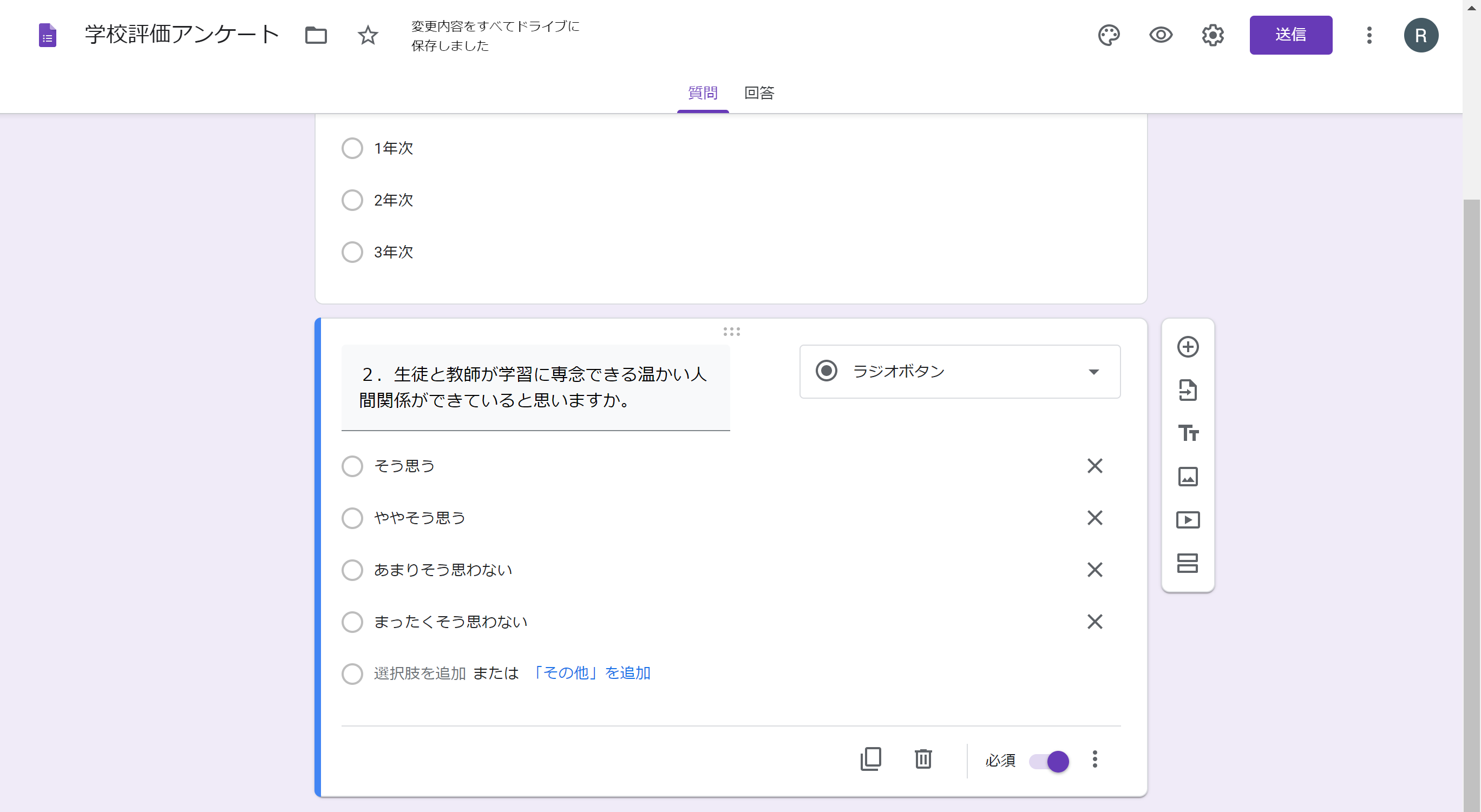
Task: Add a new question with plus icon
Action: coord(1188,347)
